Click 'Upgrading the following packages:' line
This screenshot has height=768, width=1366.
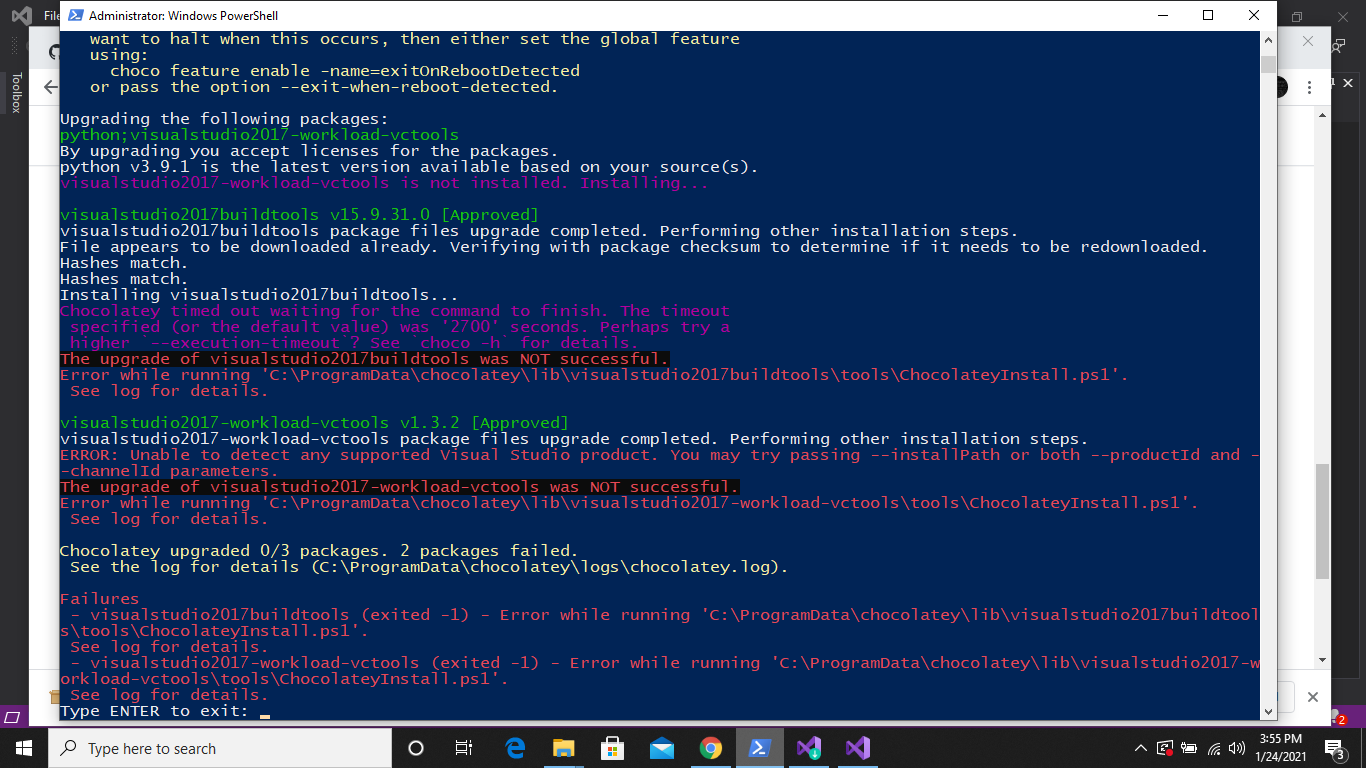tap(224, 119)
